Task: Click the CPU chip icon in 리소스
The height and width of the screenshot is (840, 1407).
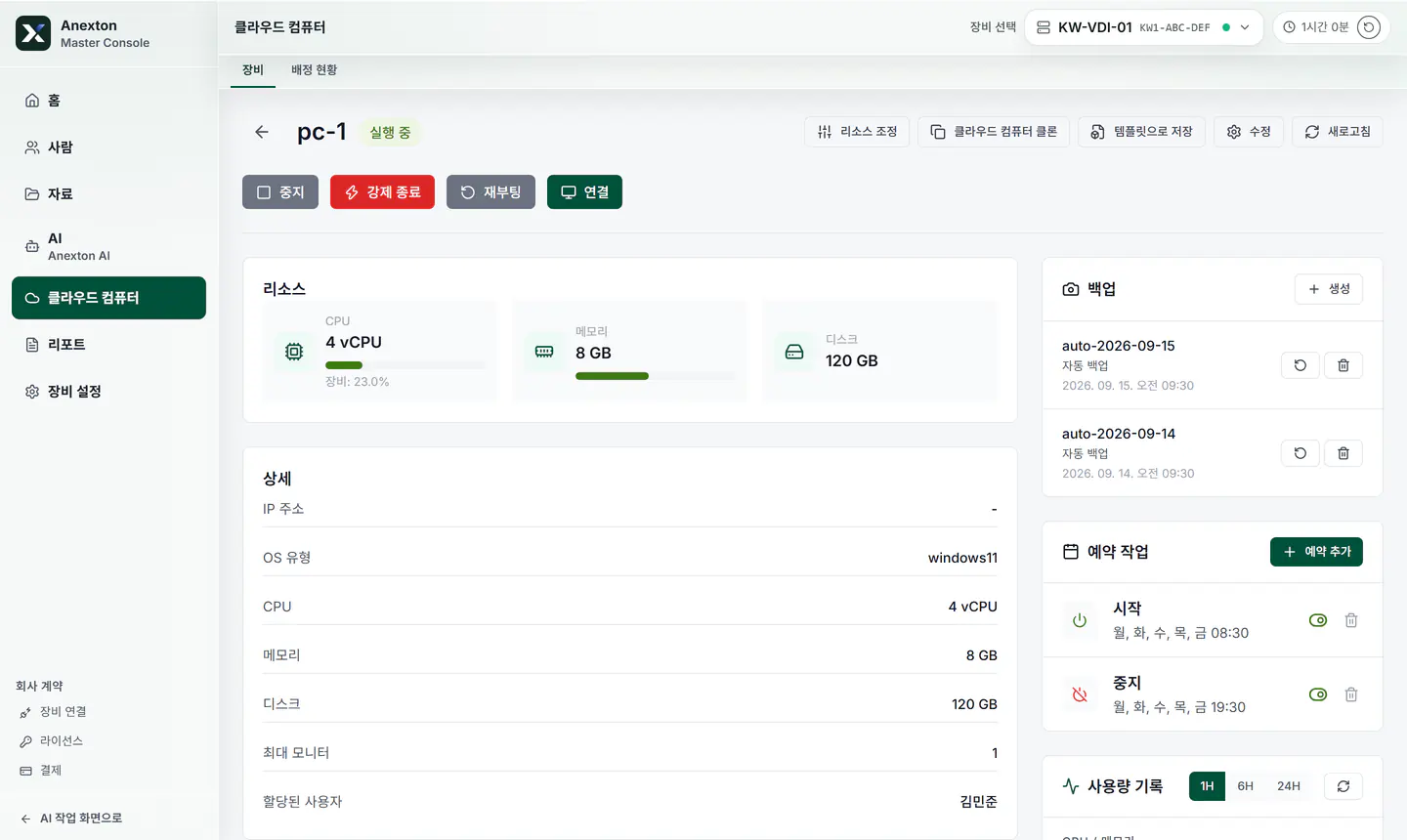Action: click(294, 352)
